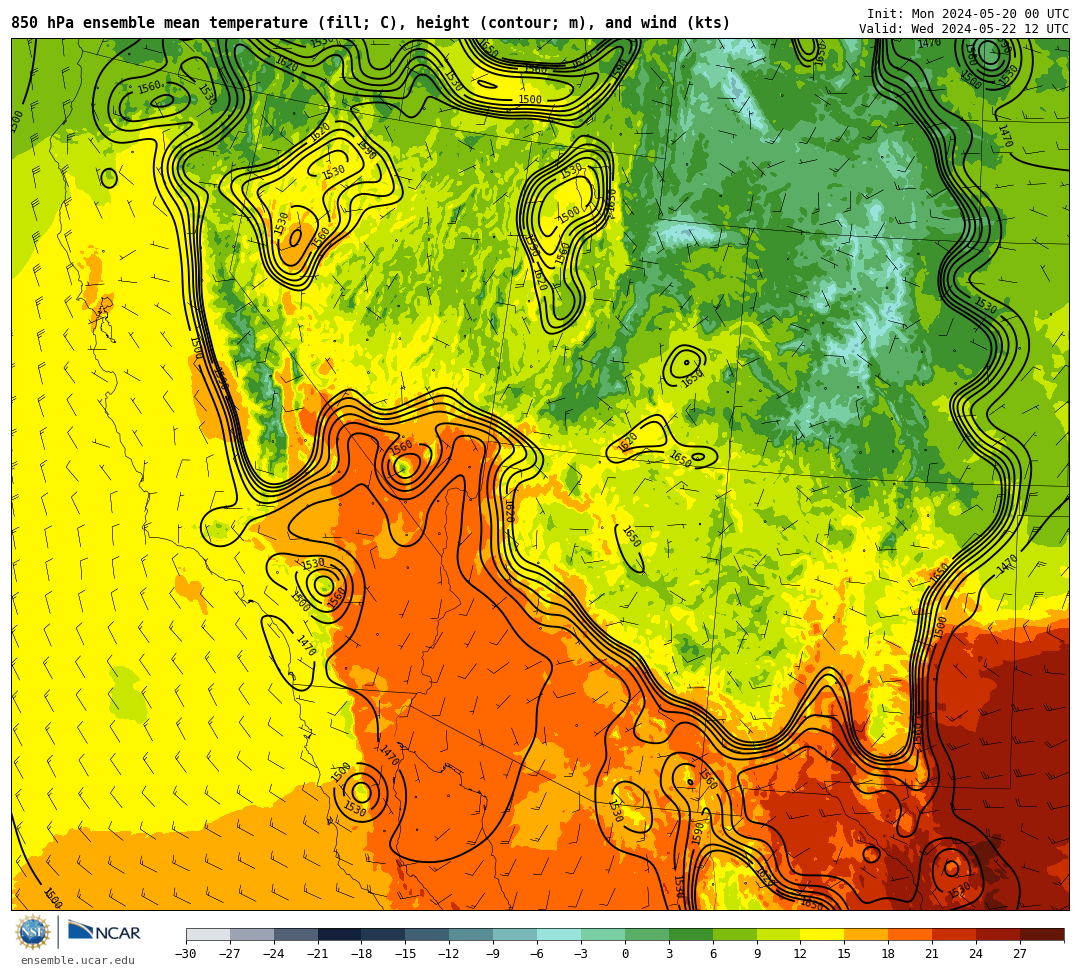The height and width of the screenshot is (973, 1080).
Task: Click the NCAR logo
Action: [x=105, y=932]
